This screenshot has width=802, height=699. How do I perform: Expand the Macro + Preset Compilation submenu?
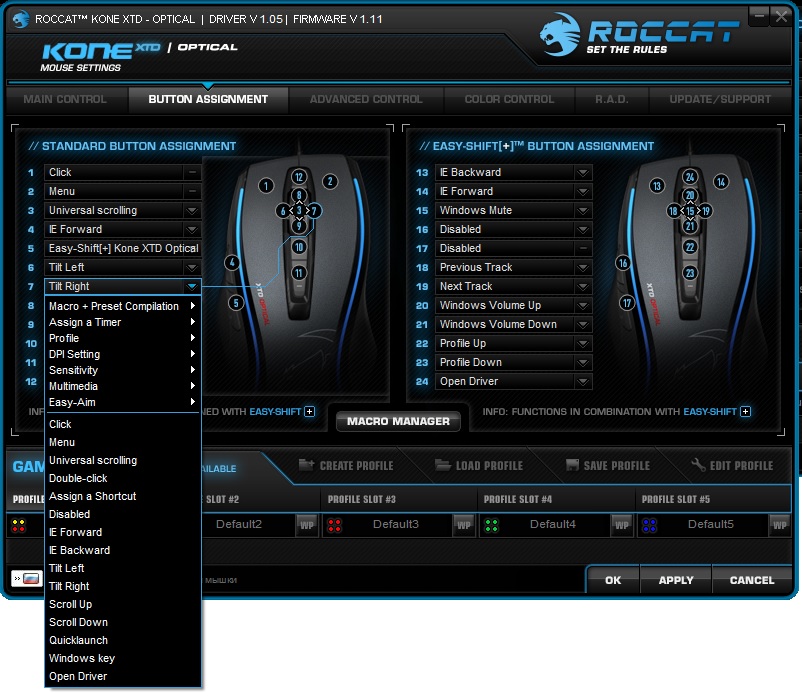coord(123,306)
